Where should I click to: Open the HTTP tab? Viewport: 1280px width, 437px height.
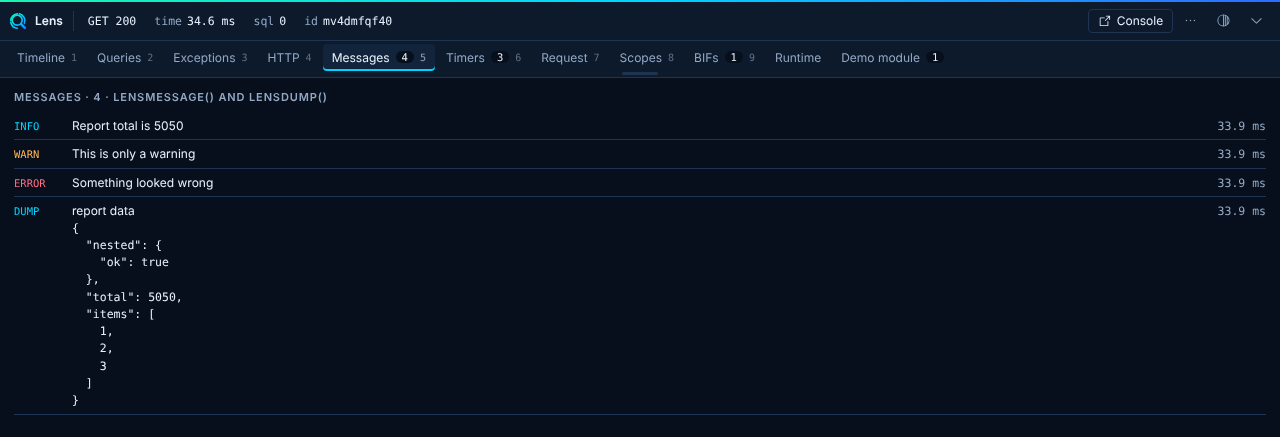(x=289, y=58)
